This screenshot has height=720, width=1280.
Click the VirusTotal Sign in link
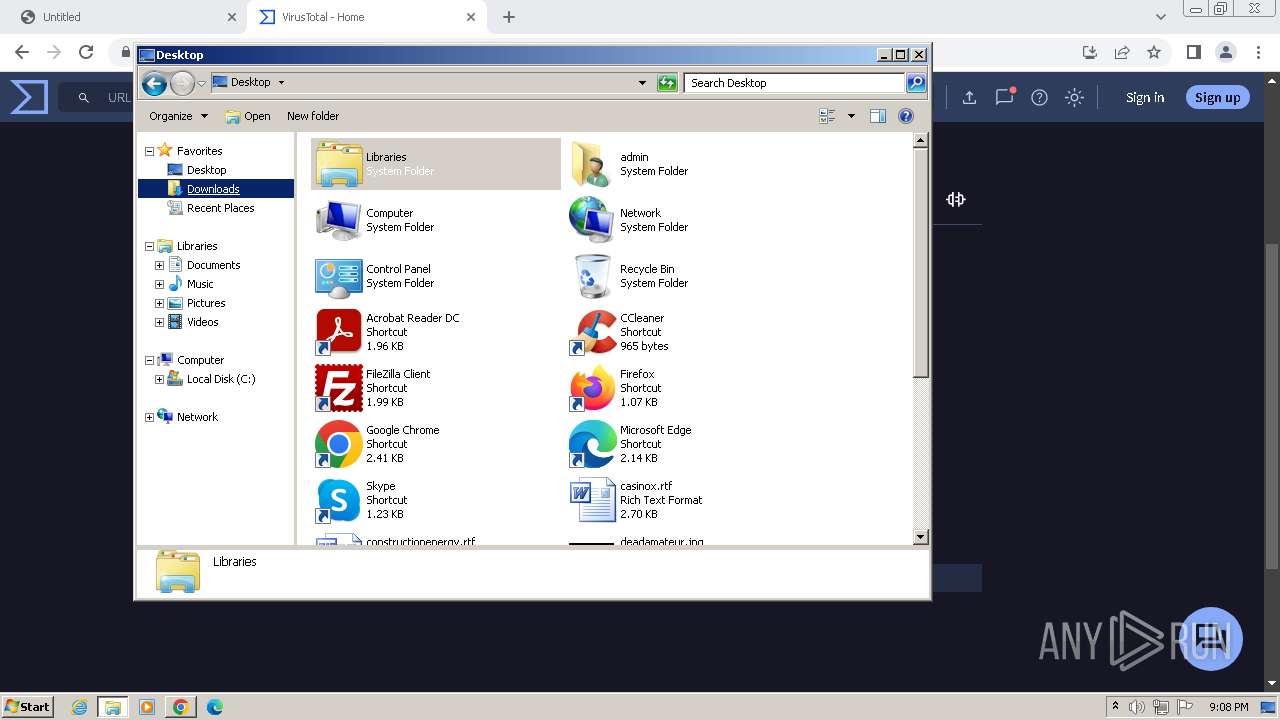pos(1145,97)
